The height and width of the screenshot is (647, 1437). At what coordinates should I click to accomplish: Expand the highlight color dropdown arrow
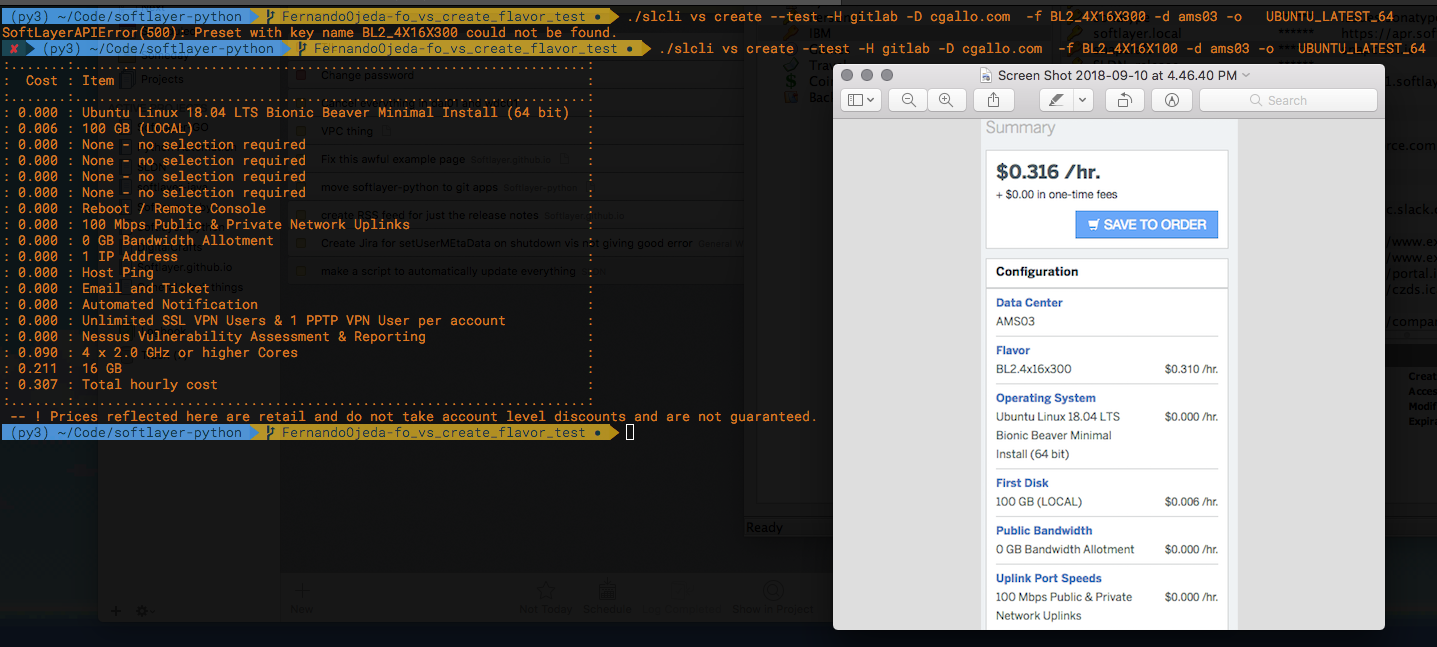1082,100
